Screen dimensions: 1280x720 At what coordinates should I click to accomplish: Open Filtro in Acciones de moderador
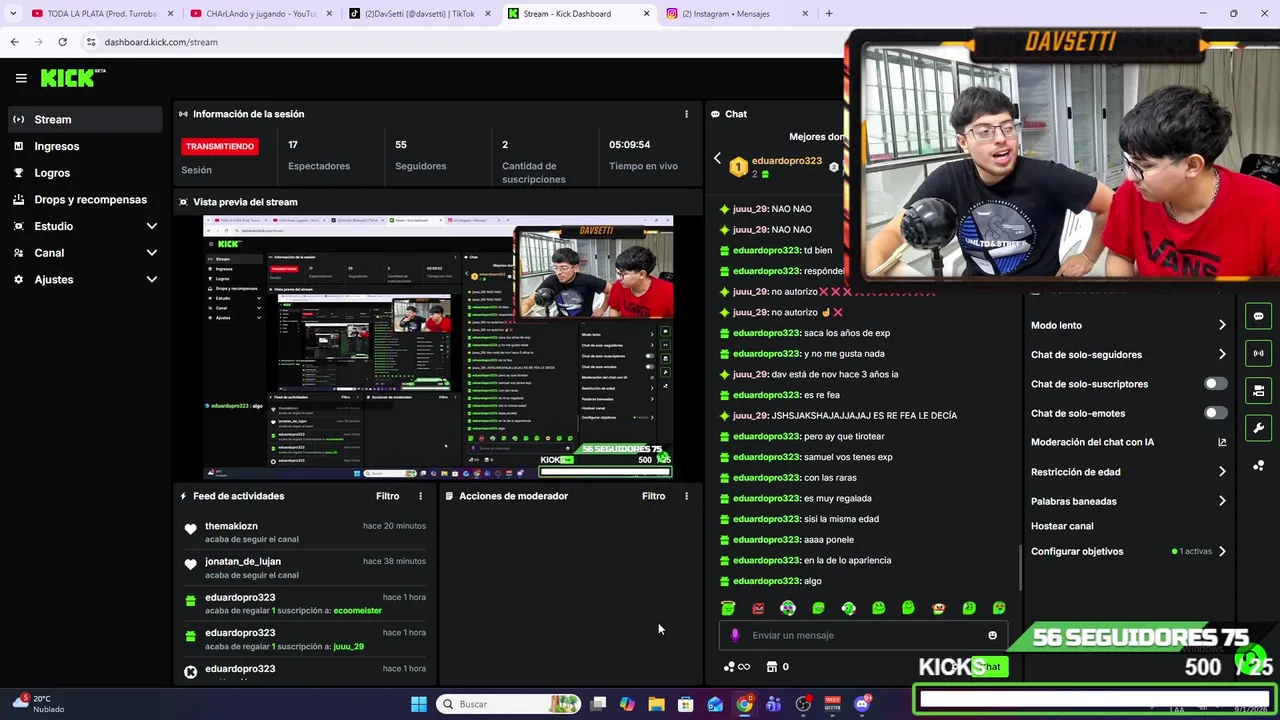653,496
